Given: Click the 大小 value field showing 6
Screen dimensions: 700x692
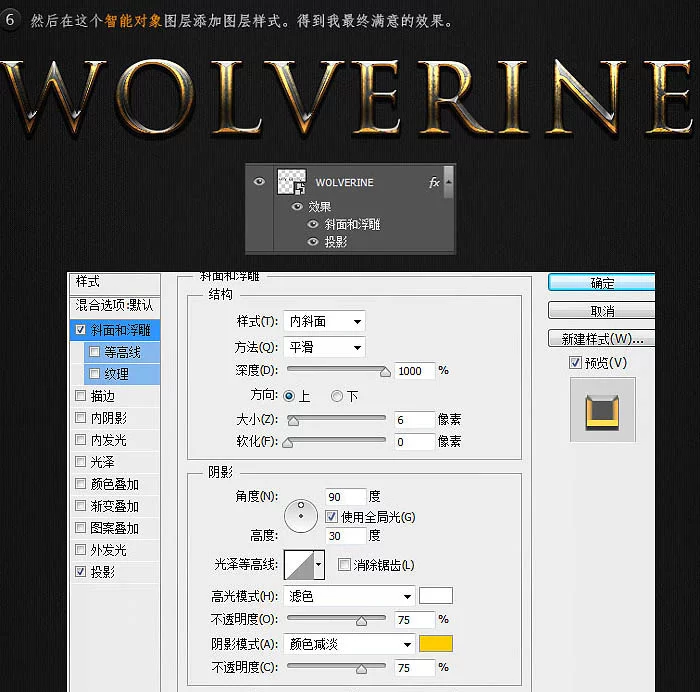Looking at the screenshot, I should click(414, 419).
